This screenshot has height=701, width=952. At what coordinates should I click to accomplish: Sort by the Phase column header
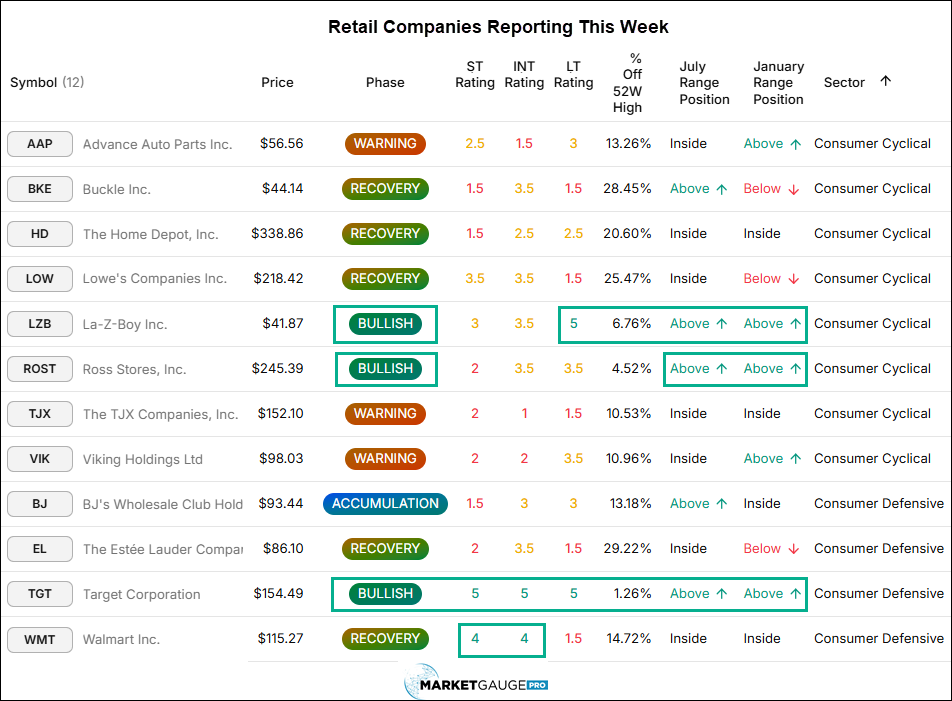coord(385,83)
